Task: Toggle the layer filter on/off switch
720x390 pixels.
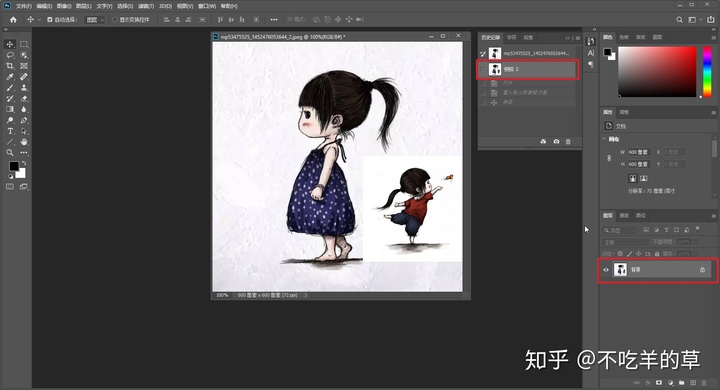Action: click(x=698, y=228)
